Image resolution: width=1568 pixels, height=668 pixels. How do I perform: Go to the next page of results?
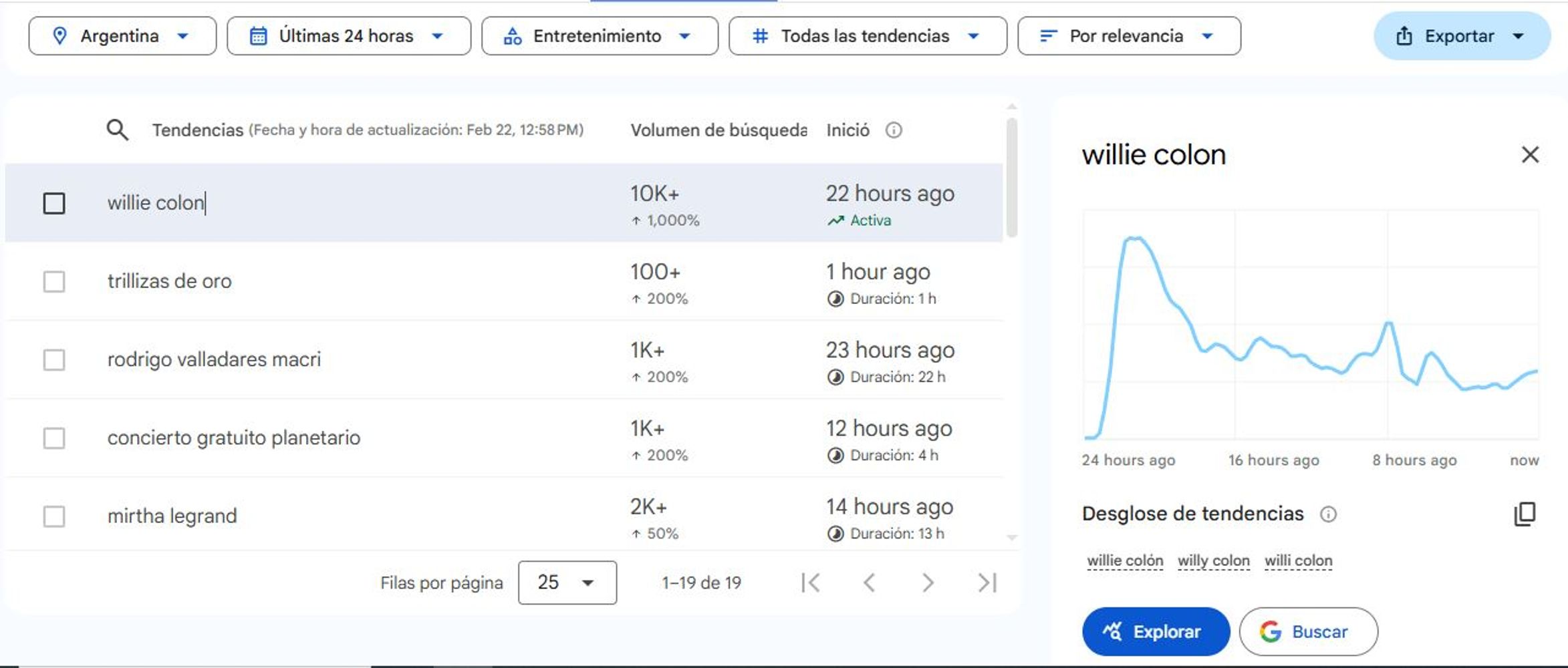(x=928, y=582)
